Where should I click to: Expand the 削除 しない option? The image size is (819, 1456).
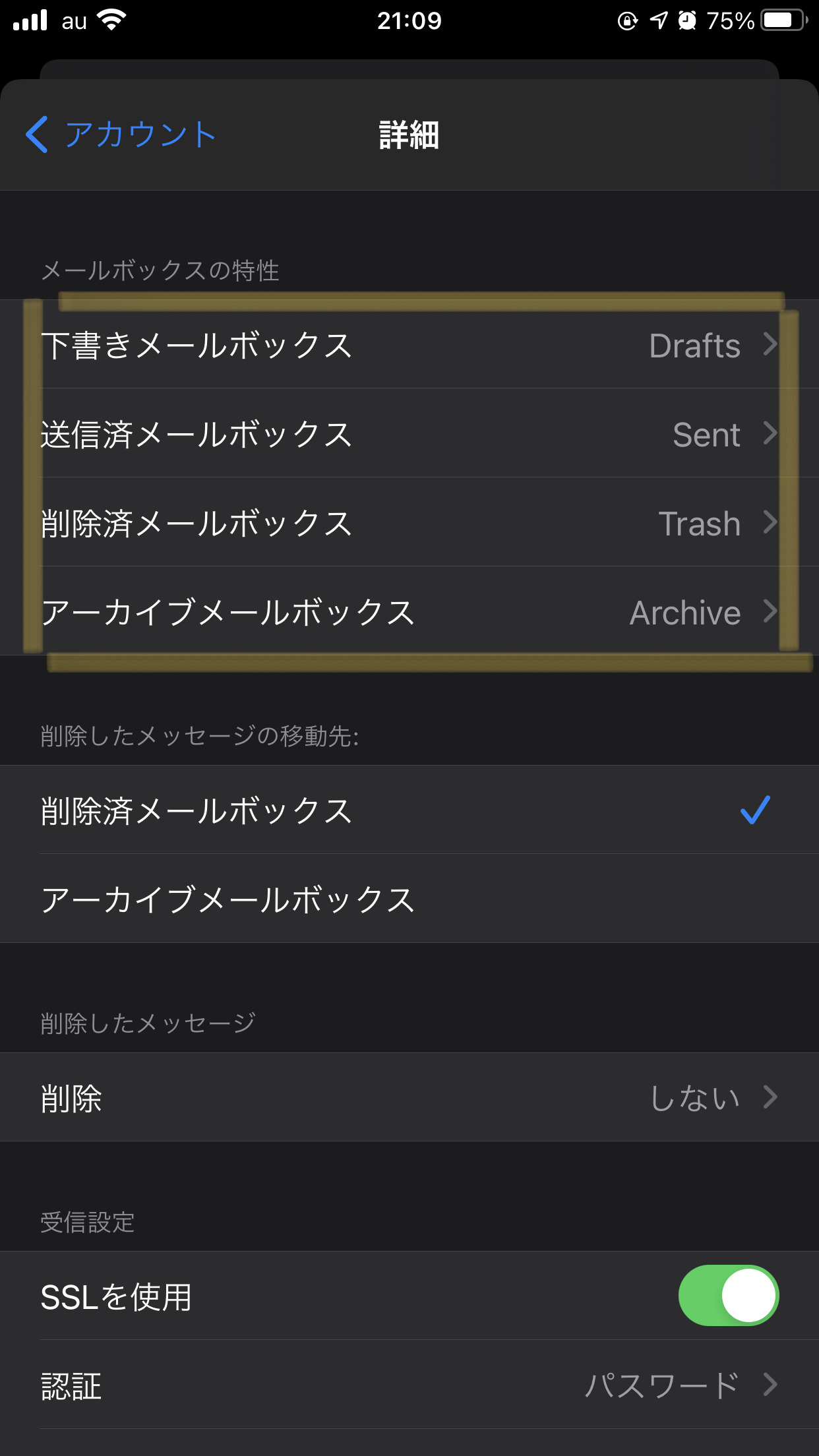tap(409, 1097)
